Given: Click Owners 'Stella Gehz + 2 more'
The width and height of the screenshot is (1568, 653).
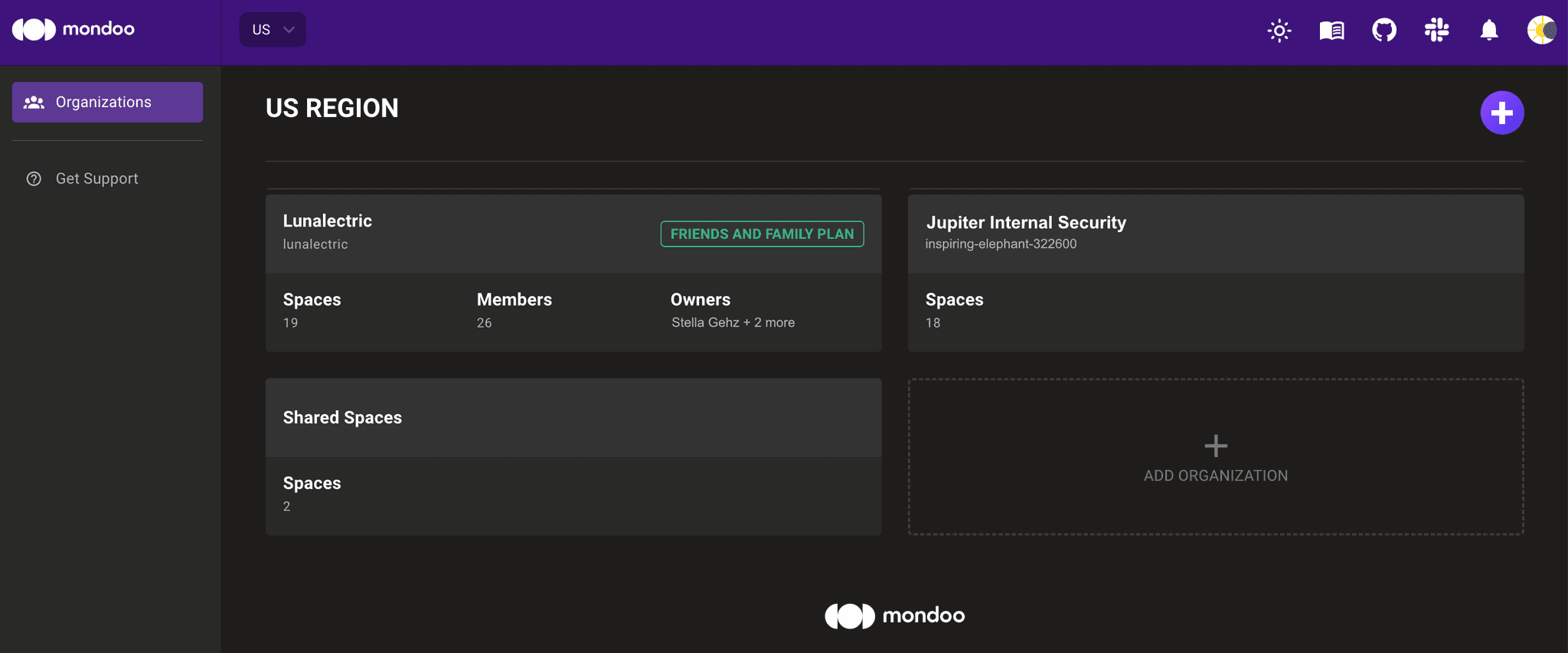Looking at the screenshot, I should (x=733, y=322).
